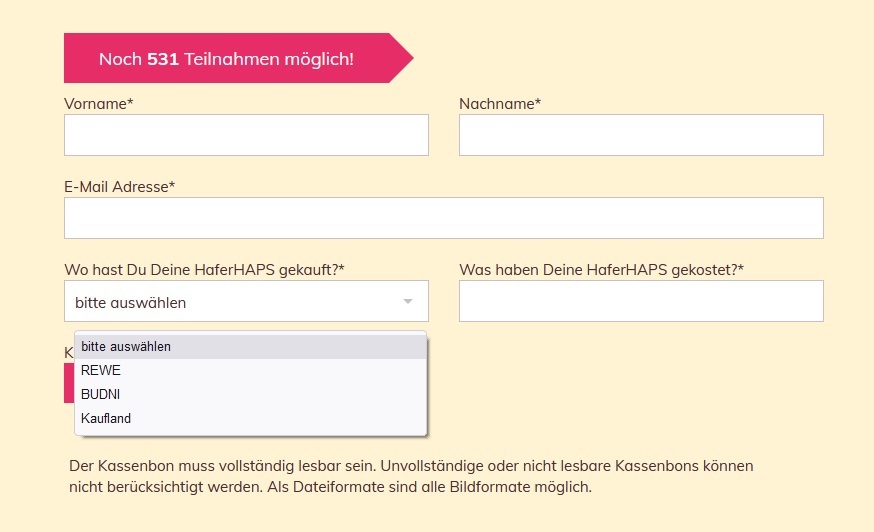Click the 'Wo hast Du Deine HaferHAPS gekauft?' label

(205, 270)
